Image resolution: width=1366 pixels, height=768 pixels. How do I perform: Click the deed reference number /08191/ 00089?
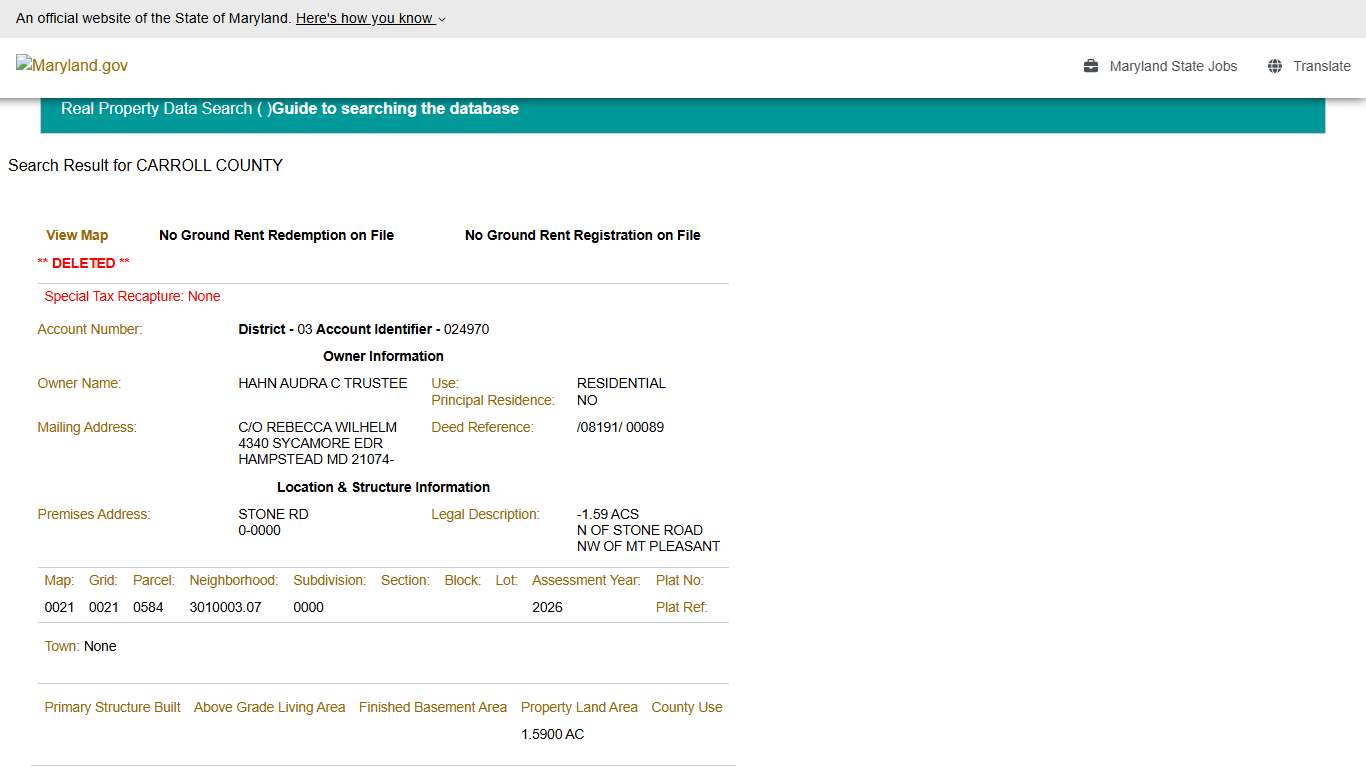620,428
